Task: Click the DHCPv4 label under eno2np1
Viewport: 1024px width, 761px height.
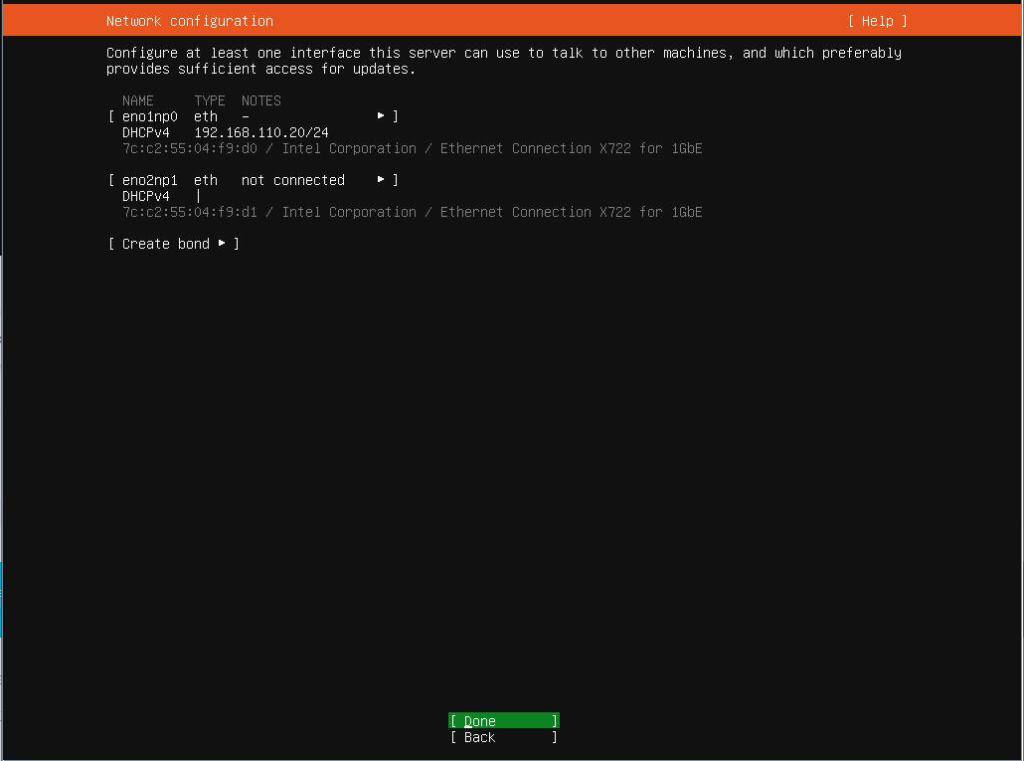Action: 146,196
